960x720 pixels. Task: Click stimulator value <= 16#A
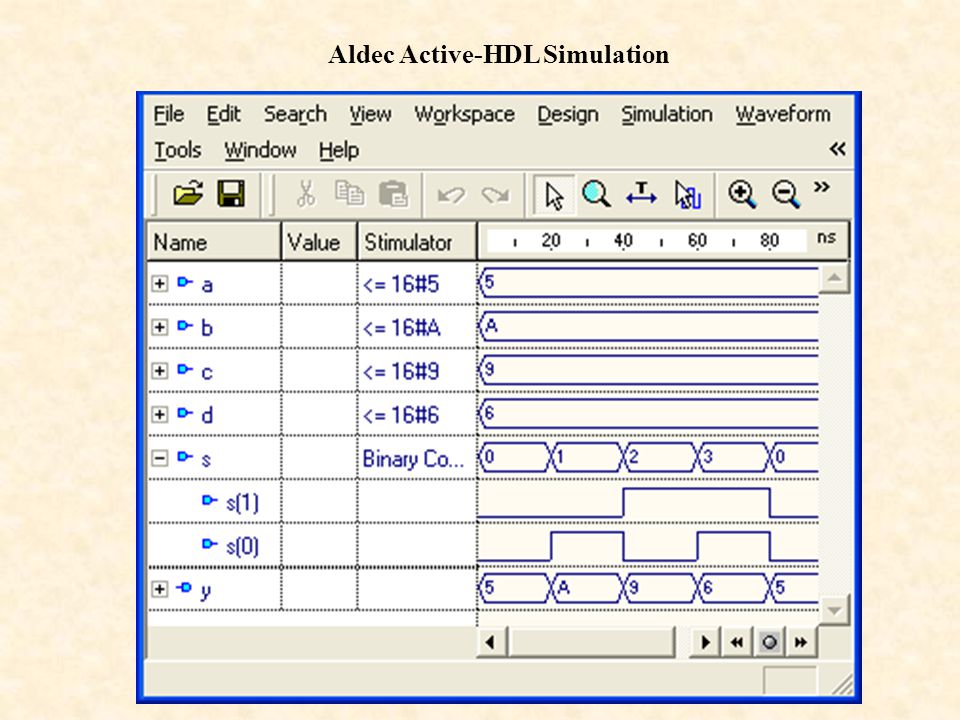401,328
